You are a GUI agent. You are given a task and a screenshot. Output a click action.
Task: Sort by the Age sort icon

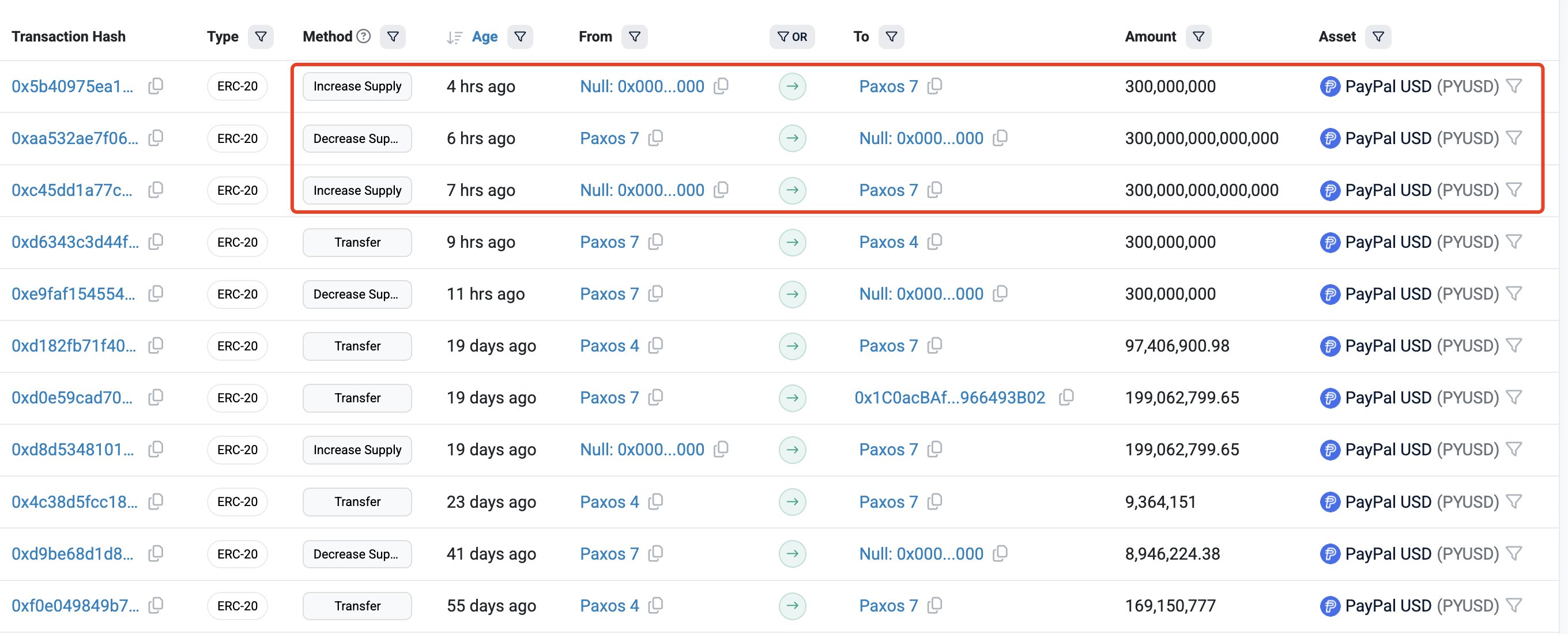click(454, 37)
